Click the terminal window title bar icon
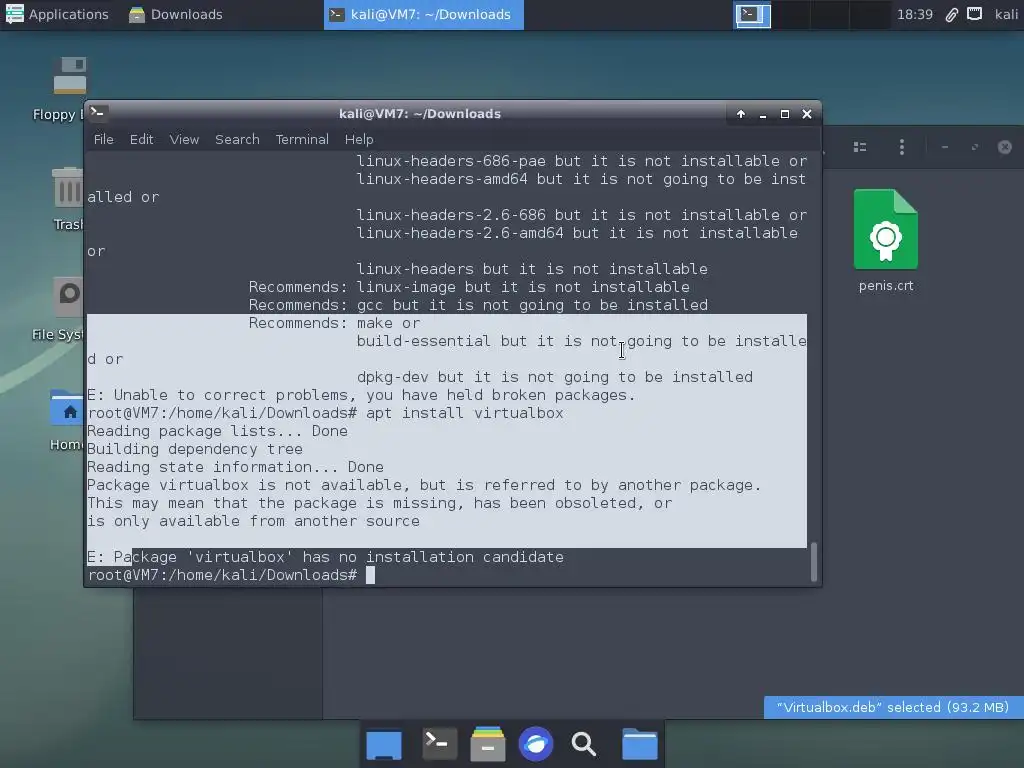Viewport: 1024px width, 768px height. pyautogui.click(x=98, y=112)
